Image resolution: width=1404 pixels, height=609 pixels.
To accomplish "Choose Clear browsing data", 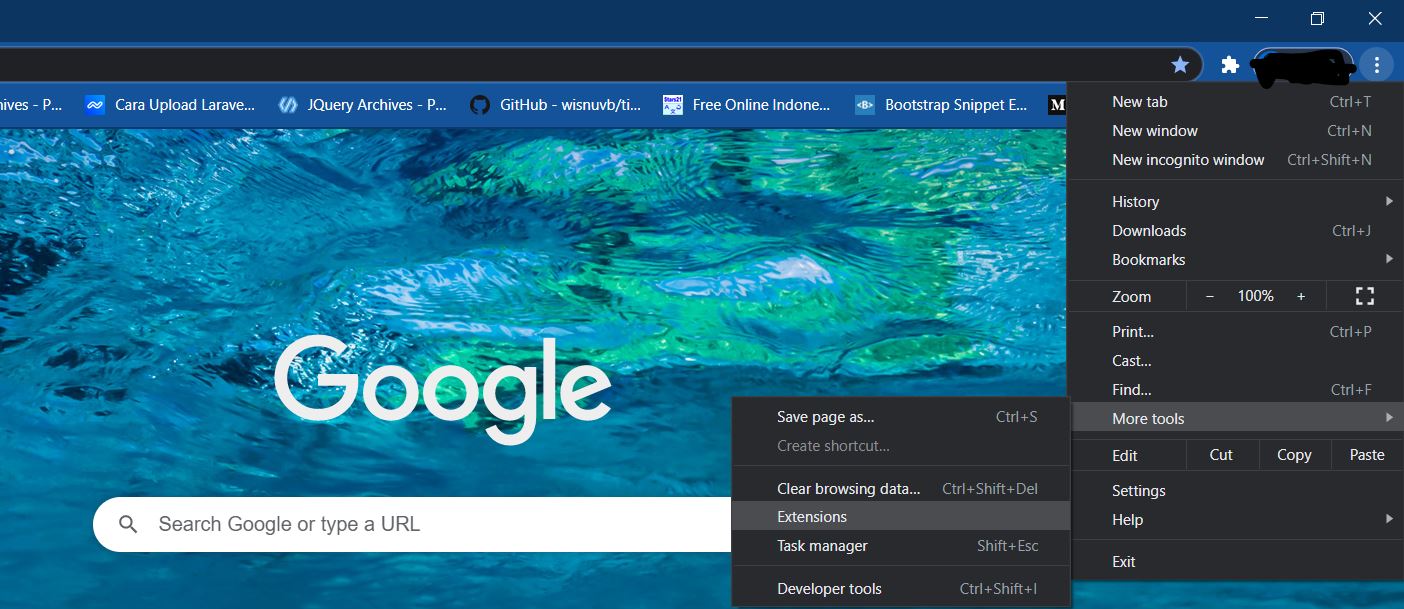I will point(849,487).
